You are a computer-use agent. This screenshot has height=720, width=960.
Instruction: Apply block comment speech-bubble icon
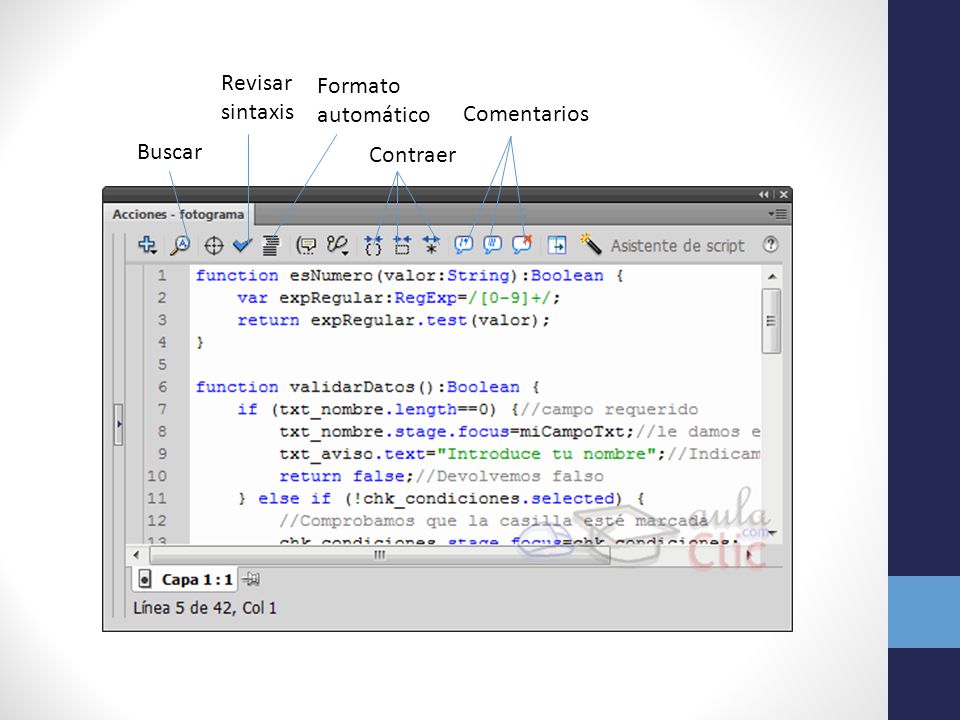point(463,245)
